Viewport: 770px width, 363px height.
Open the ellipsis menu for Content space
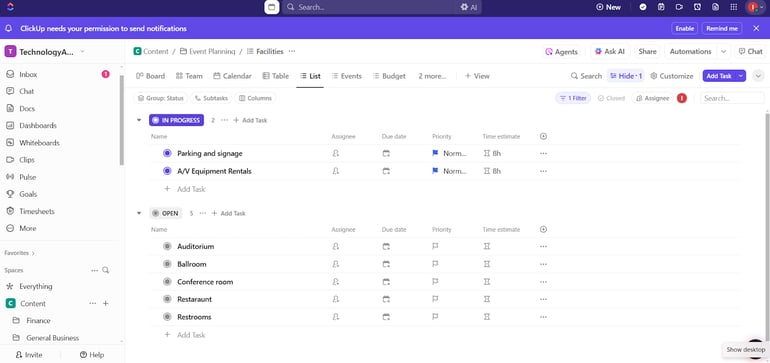click(93, 304)
